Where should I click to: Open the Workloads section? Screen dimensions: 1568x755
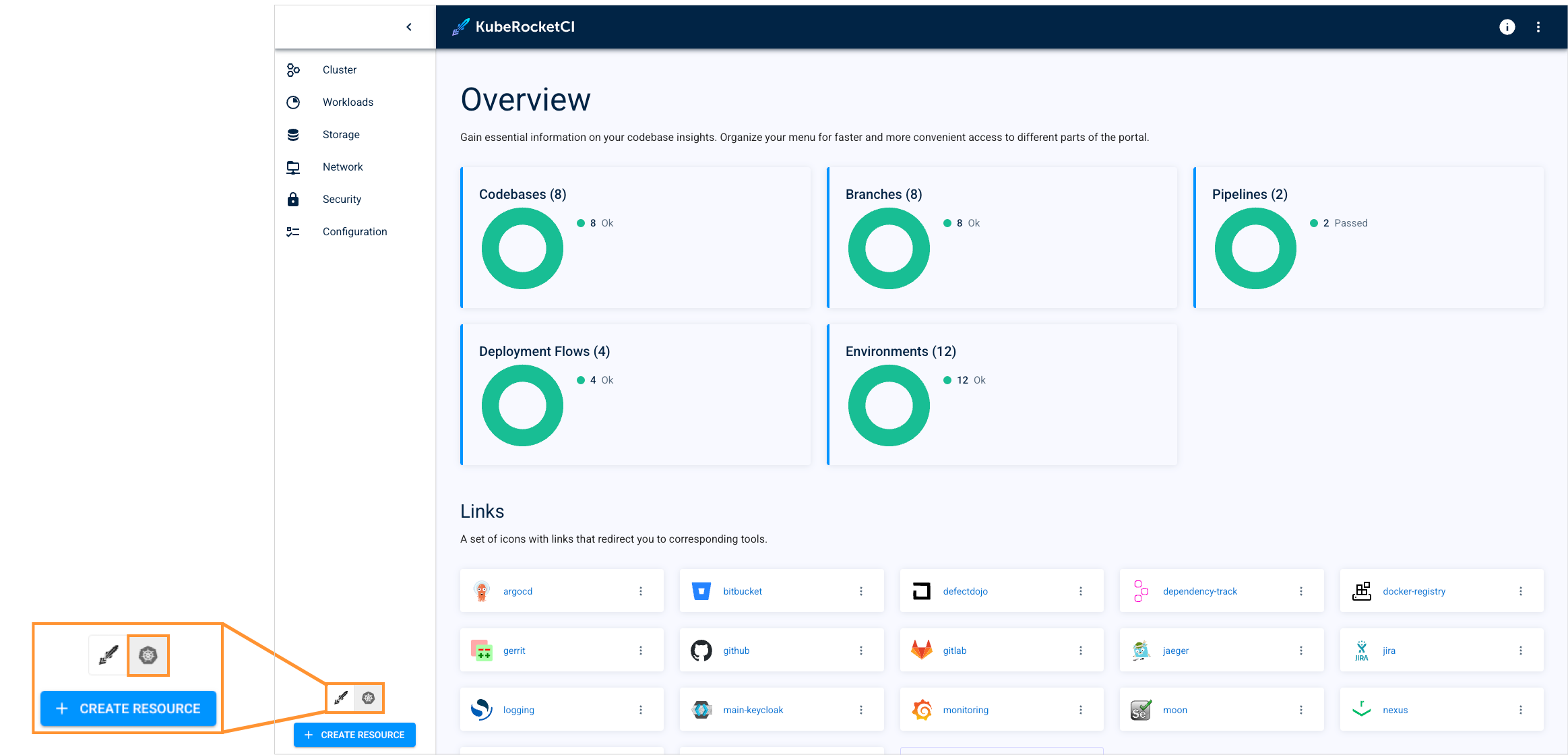pos(348,102)
